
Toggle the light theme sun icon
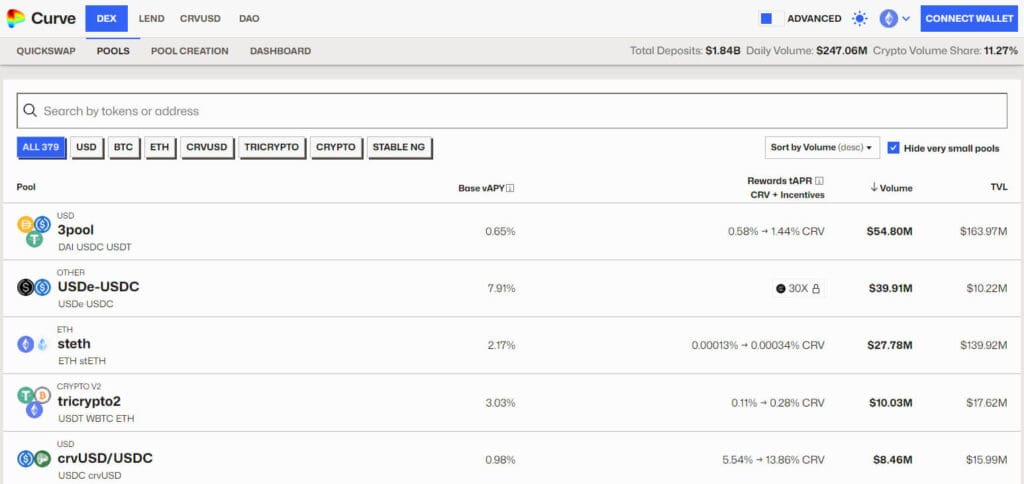click(860, 19)
